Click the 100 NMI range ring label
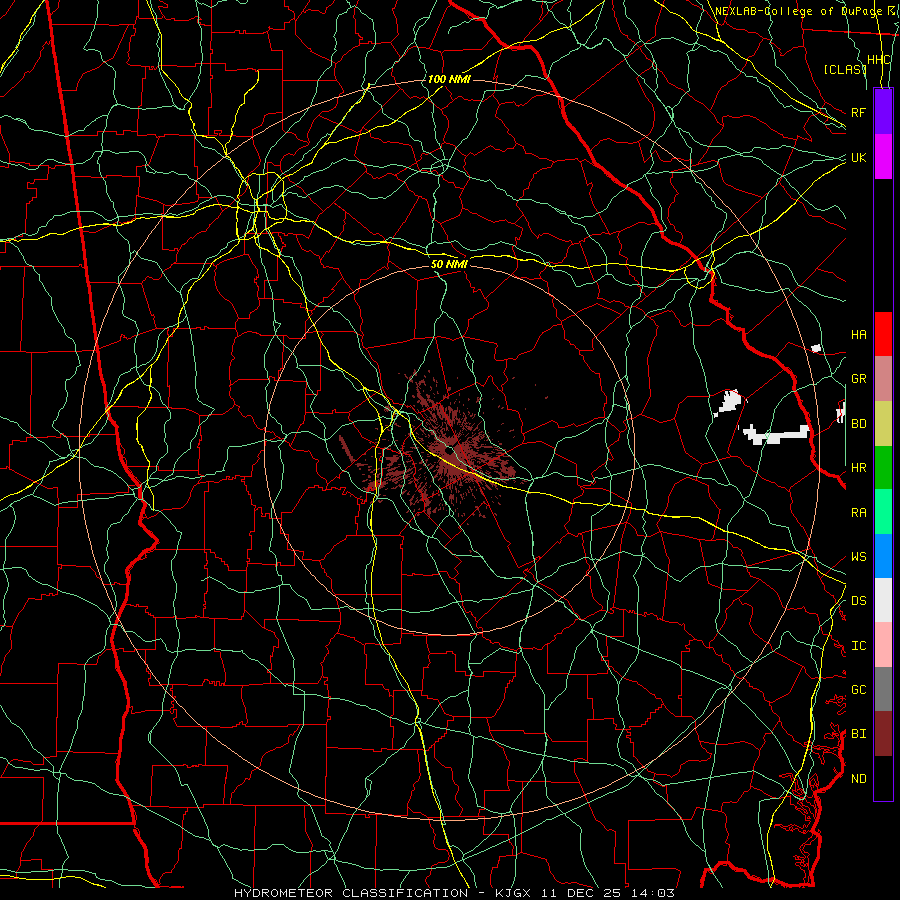Image resolution: width=900 pixels, height=900 pixels. (449, 79)
